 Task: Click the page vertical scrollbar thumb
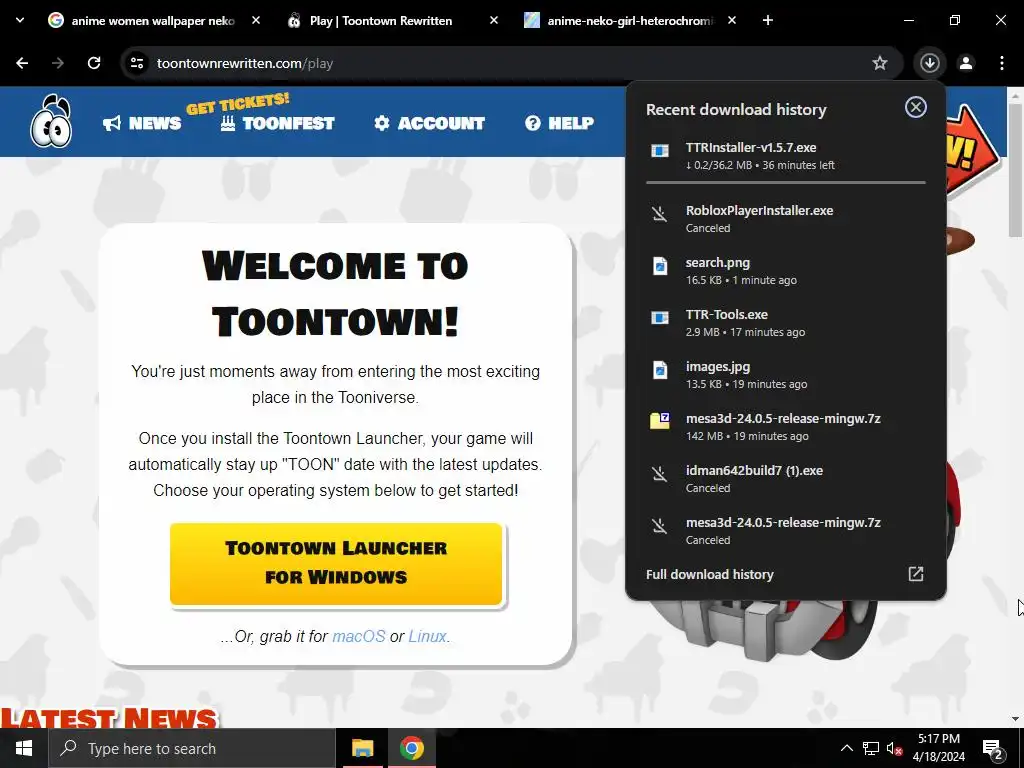click(x=1015, y=170)
